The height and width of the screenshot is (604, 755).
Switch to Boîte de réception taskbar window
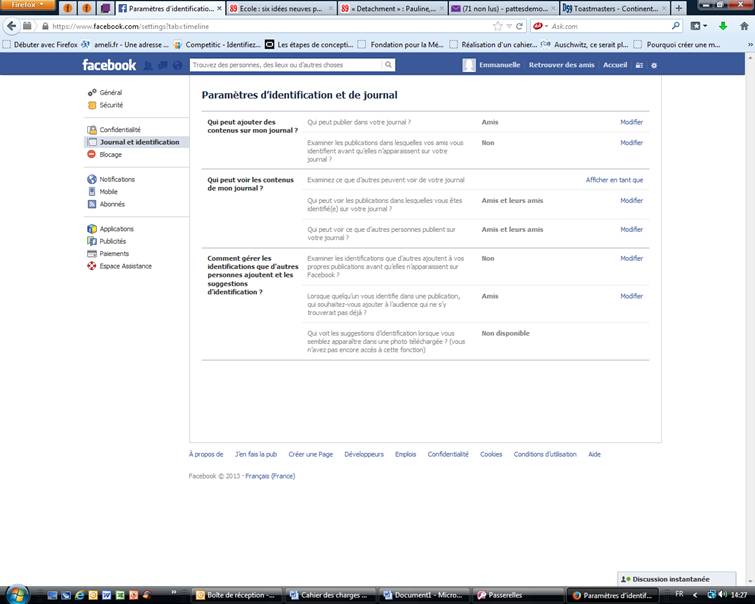(237, 595)
